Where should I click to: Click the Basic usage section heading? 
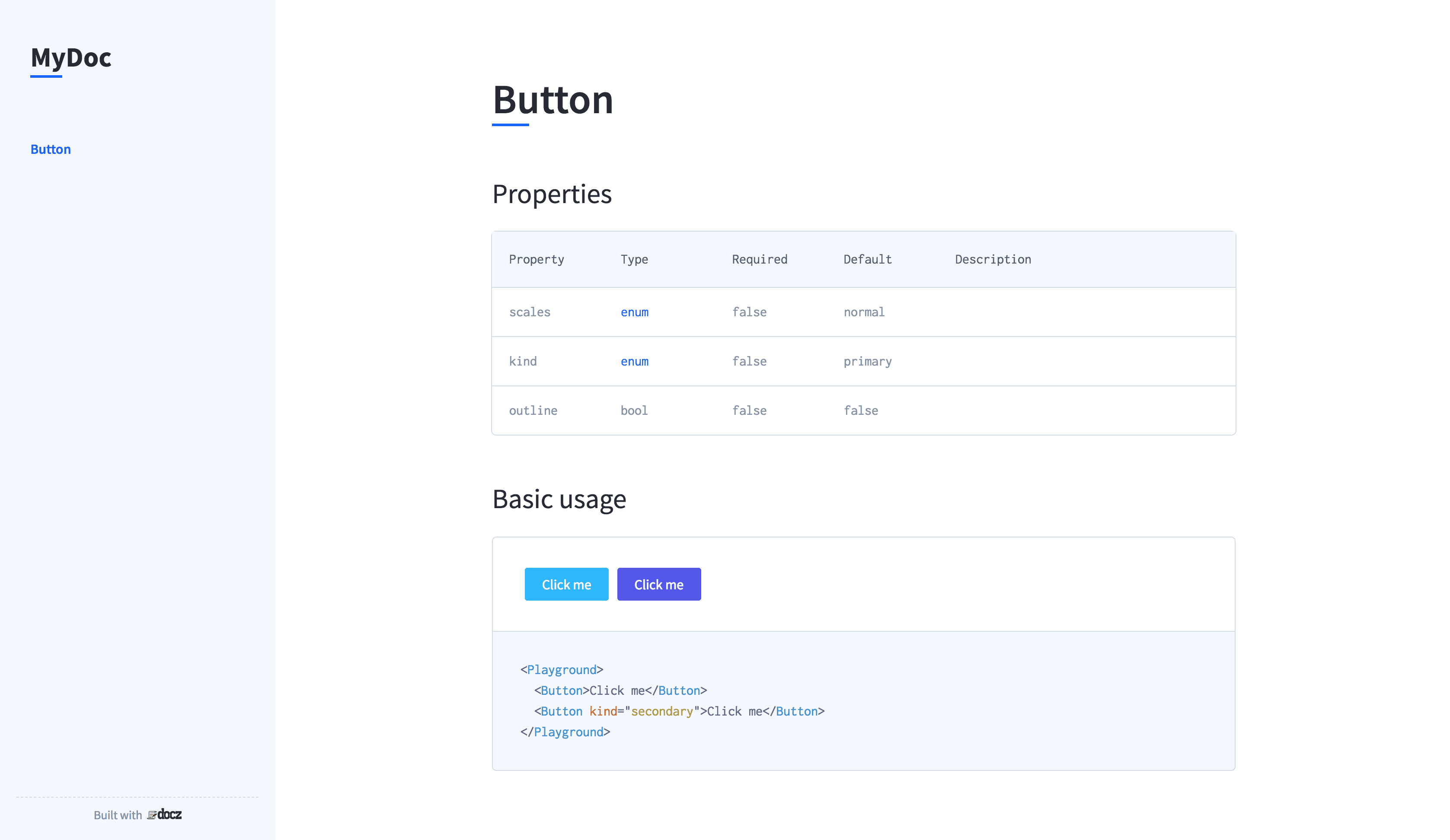[x=559, y=499]
